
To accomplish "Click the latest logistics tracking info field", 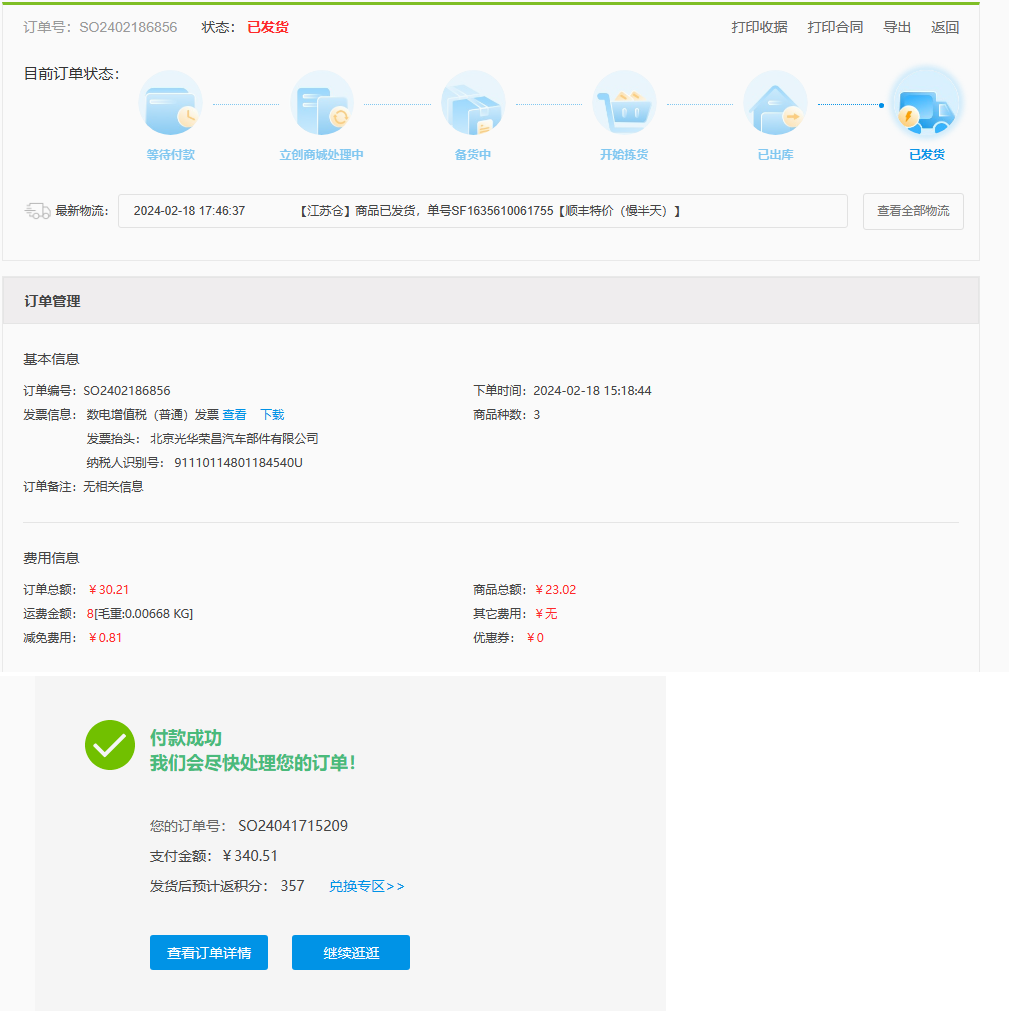I will tap(482, 211).
